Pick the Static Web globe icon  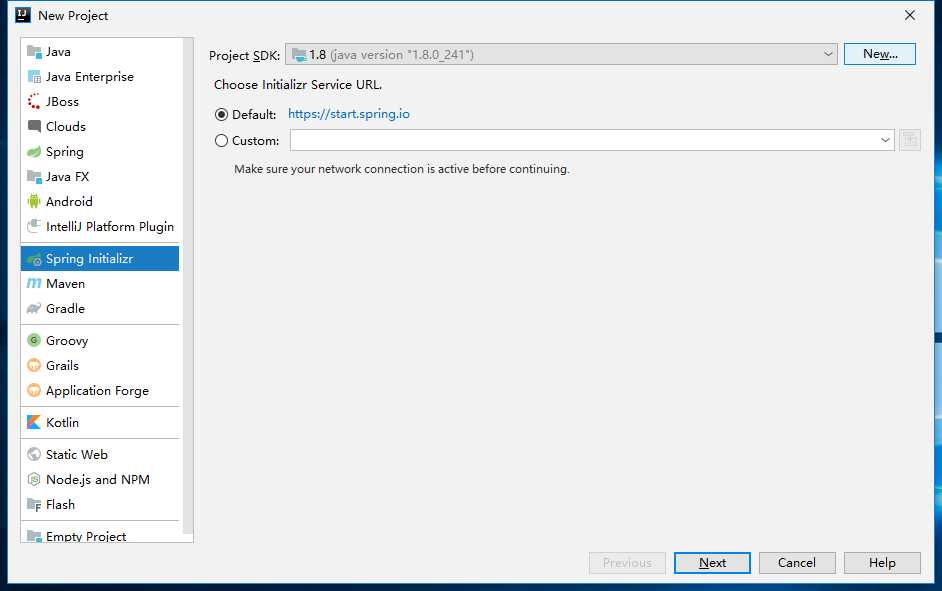point(34,455)
